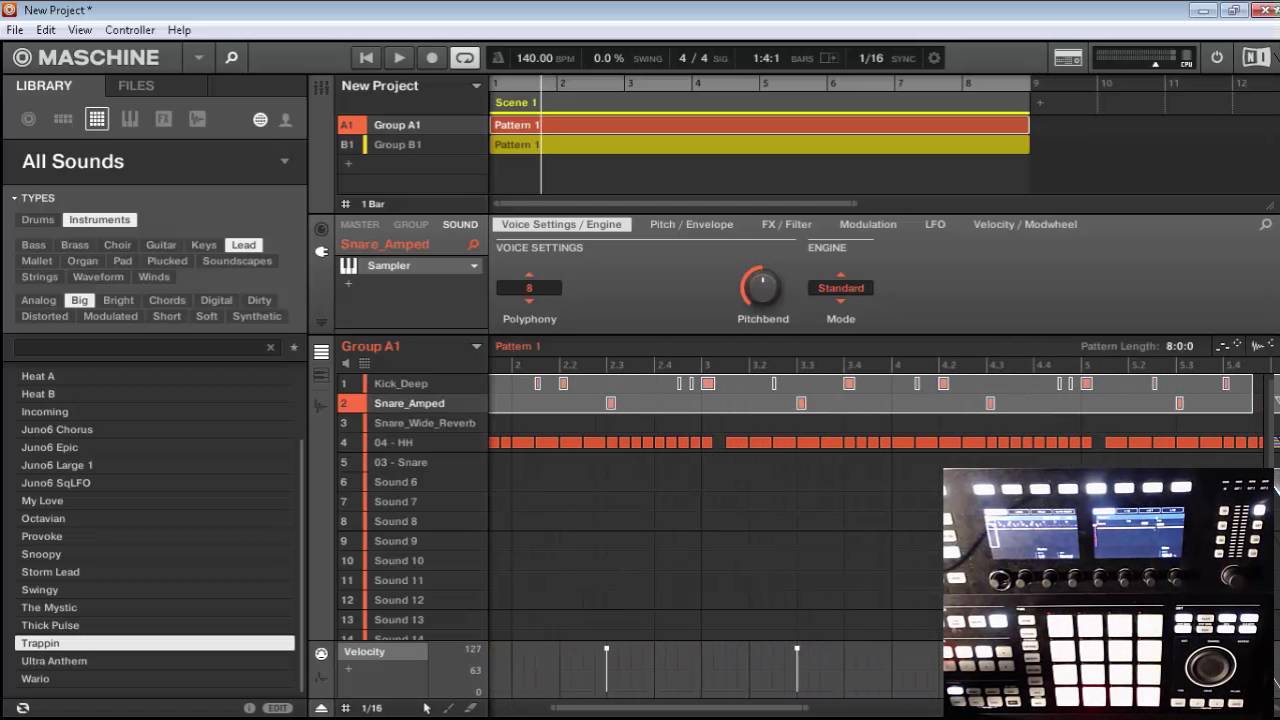Click the restart transport button
This screenshot has width=1280, height=720.
click(366, 58)
